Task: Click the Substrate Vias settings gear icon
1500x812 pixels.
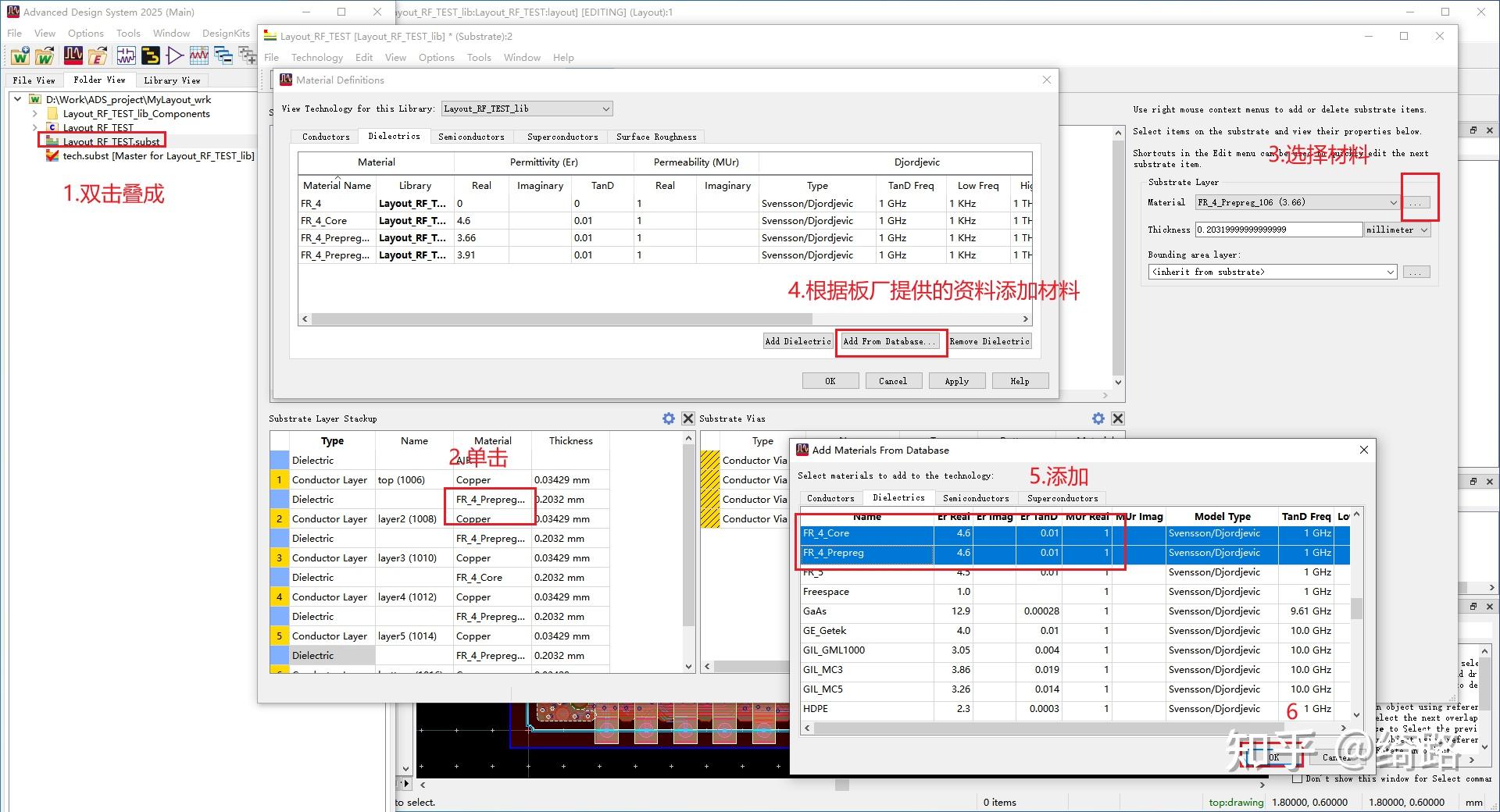Action: 1098,418
